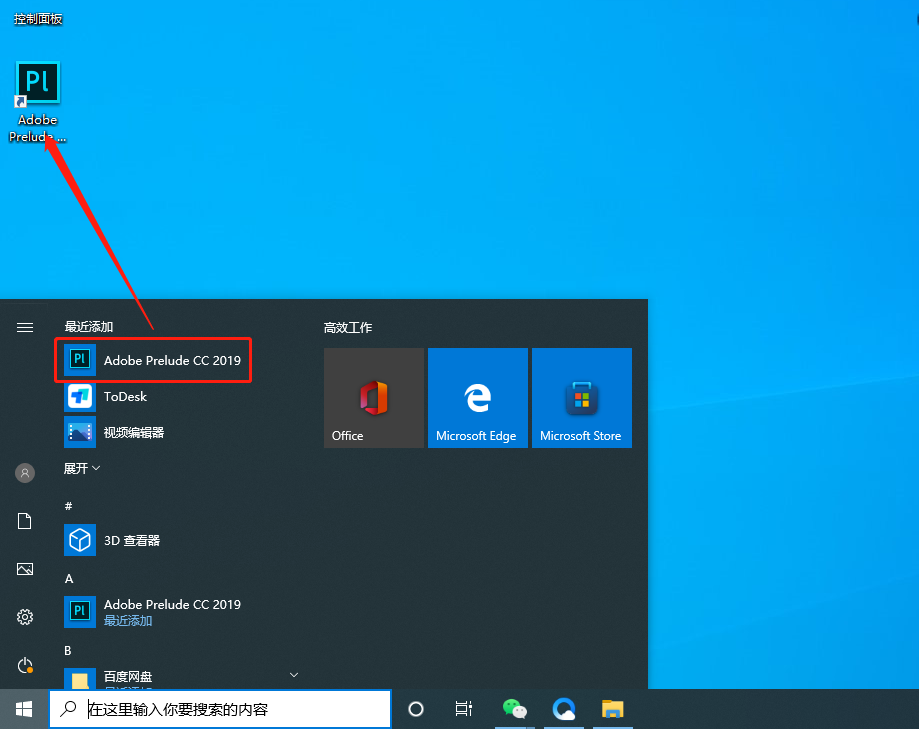Open the Microsoft Edge tile

click(478, 398)
